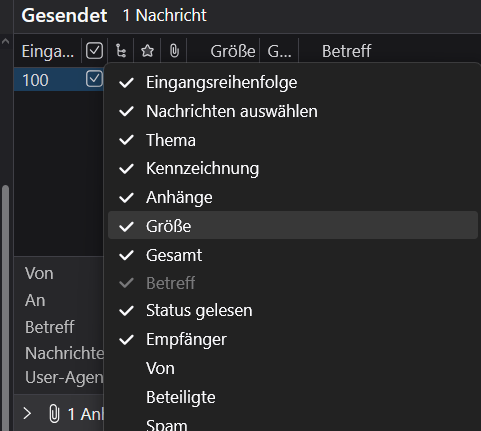The width and height of the screenshot is (481, 431).
Task: Click the select-messages checkbox column header
Action: pos(94,51)
